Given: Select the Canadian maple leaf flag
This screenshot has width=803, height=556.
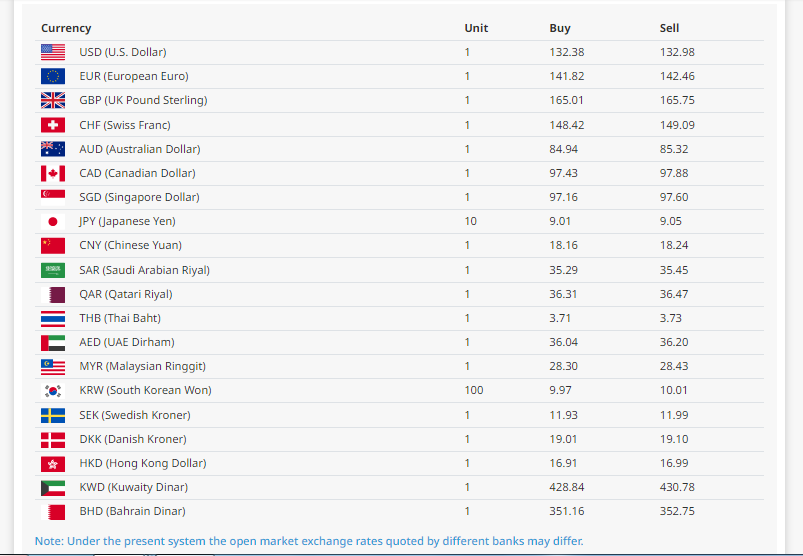Looking at the screenshot, I should click(x=53, y=173).
